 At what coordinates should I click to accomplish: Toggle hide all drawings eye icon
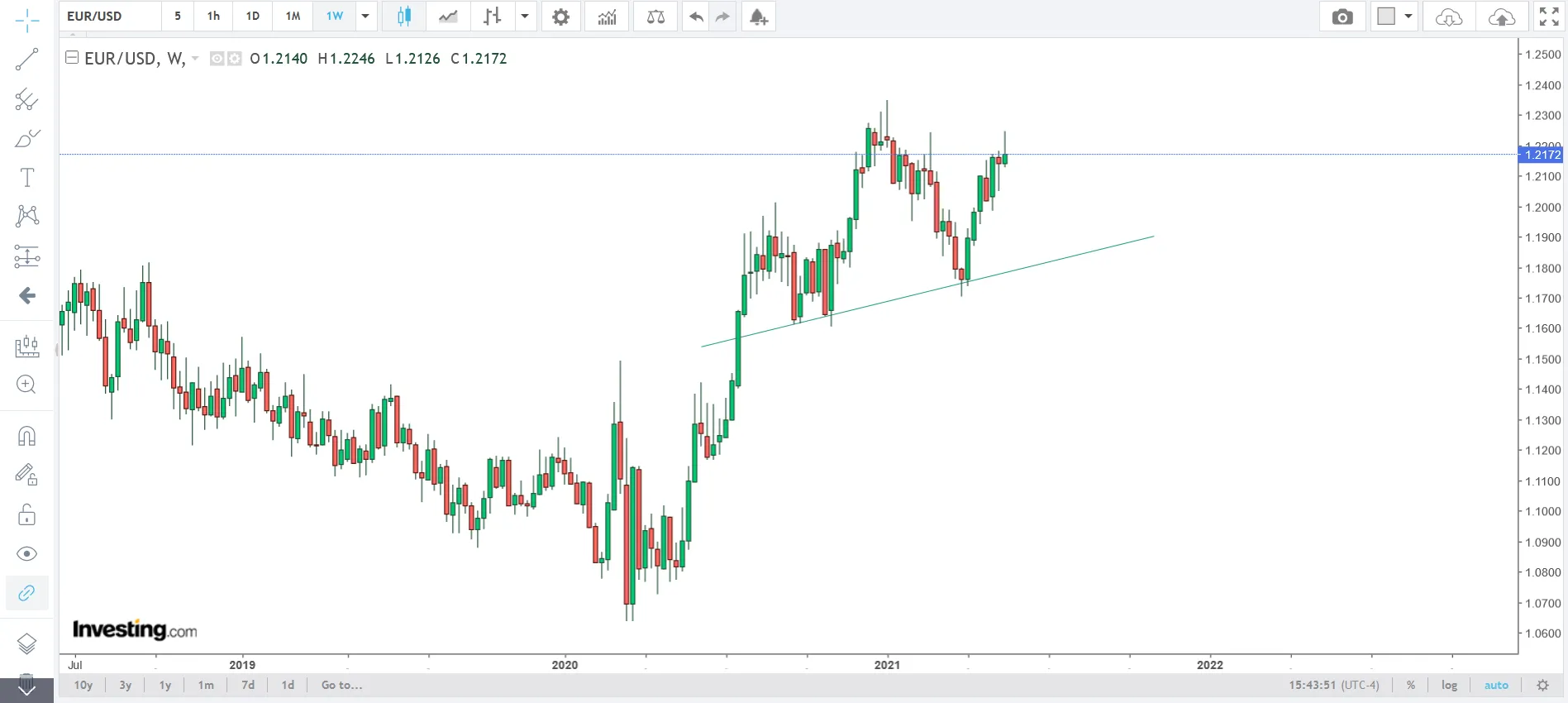pos(26,554)
